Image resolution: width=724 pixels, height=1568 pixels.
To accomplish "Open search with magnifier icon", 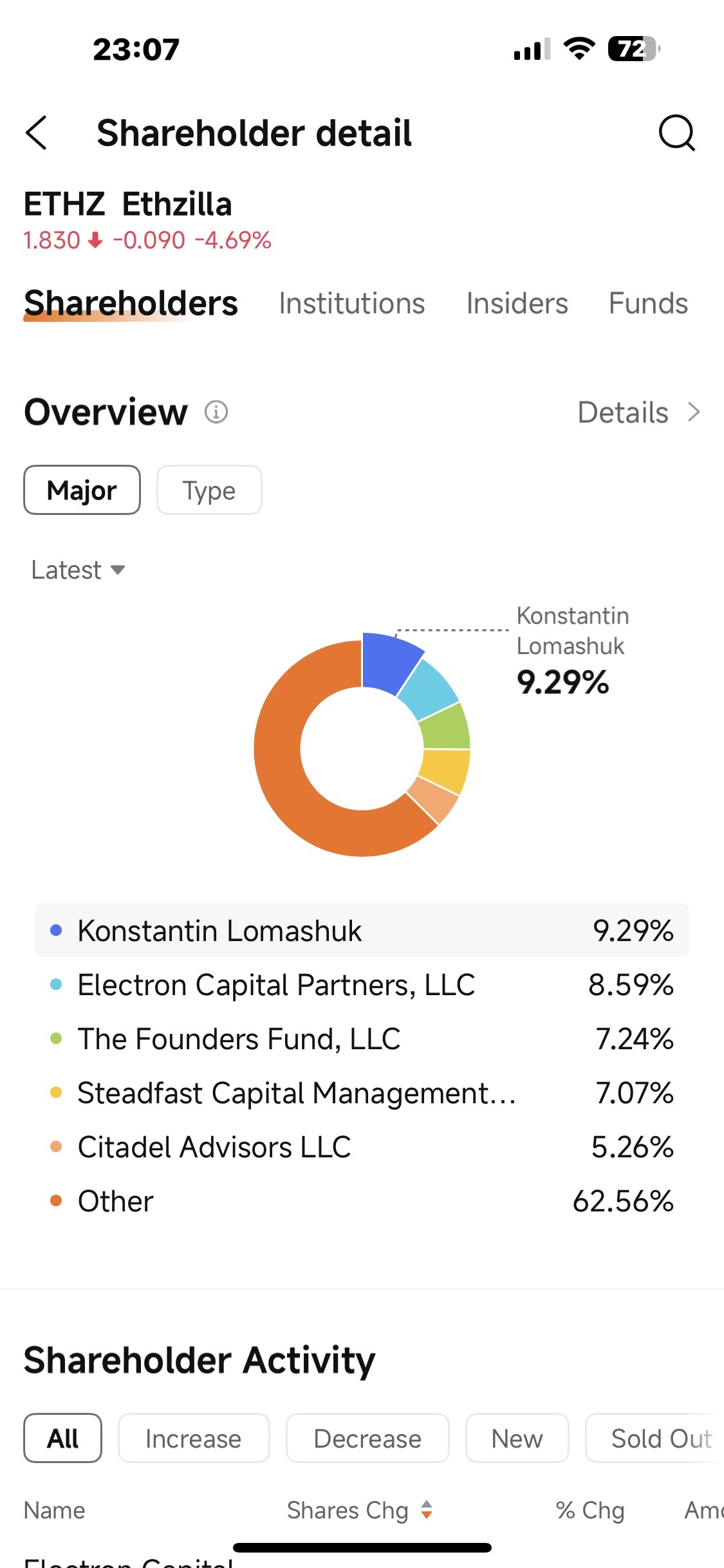I will 677,133.
